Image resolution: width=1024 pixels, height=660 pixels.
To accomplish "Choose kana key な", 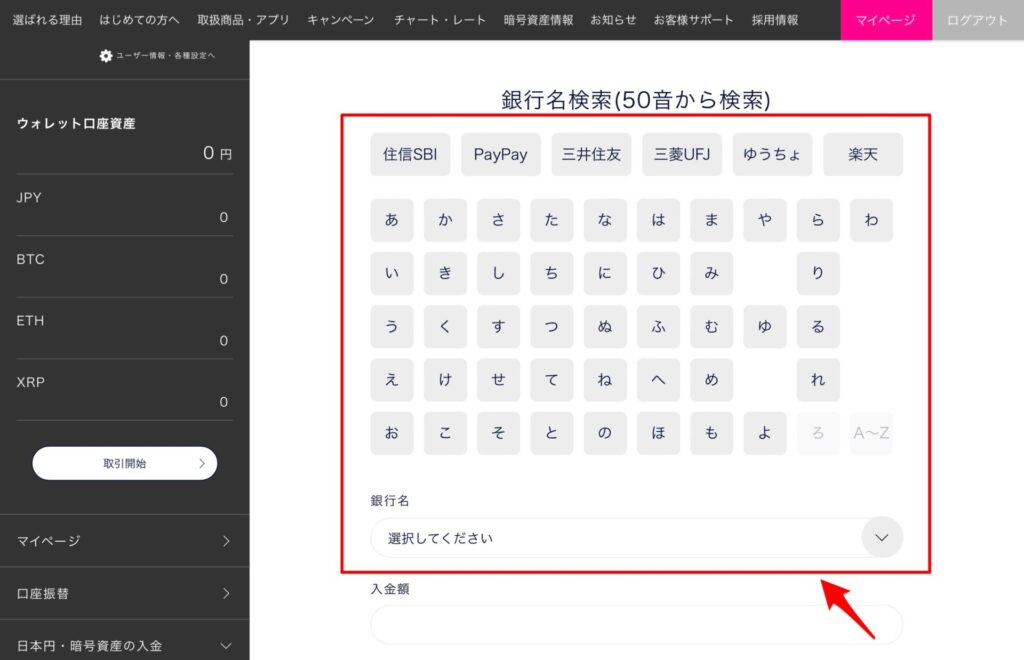I will pos(605,220).
